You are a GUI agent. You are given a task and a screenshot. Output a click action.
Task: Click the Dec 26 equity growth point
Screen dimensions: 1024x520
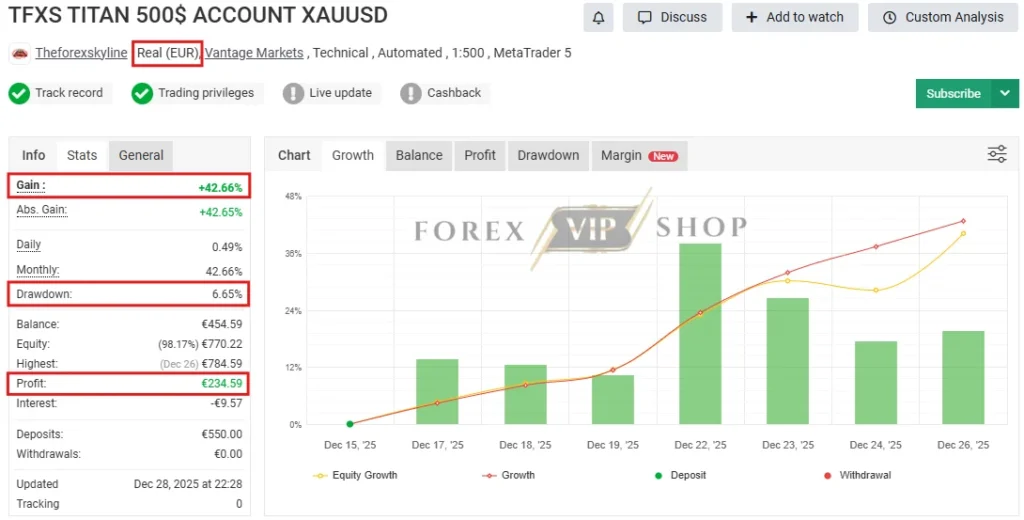[963, 233]
